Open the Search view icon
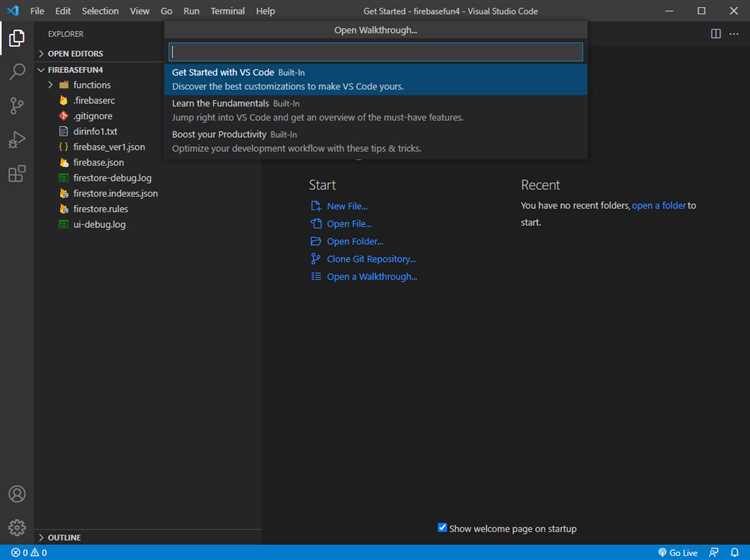 (x=17, y=72)
